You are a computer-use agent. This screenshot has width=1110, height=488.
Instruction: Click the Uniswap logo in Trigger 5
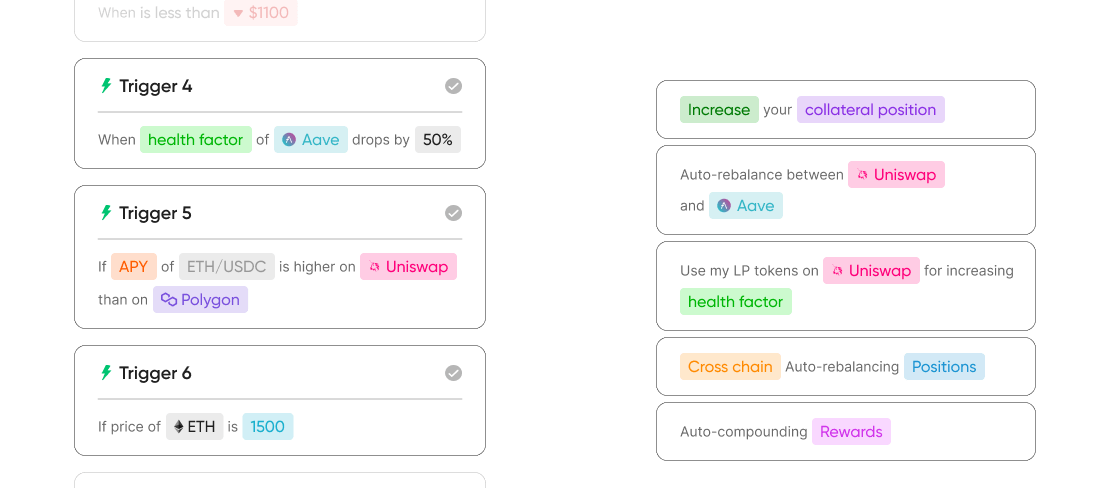(375, 267)
